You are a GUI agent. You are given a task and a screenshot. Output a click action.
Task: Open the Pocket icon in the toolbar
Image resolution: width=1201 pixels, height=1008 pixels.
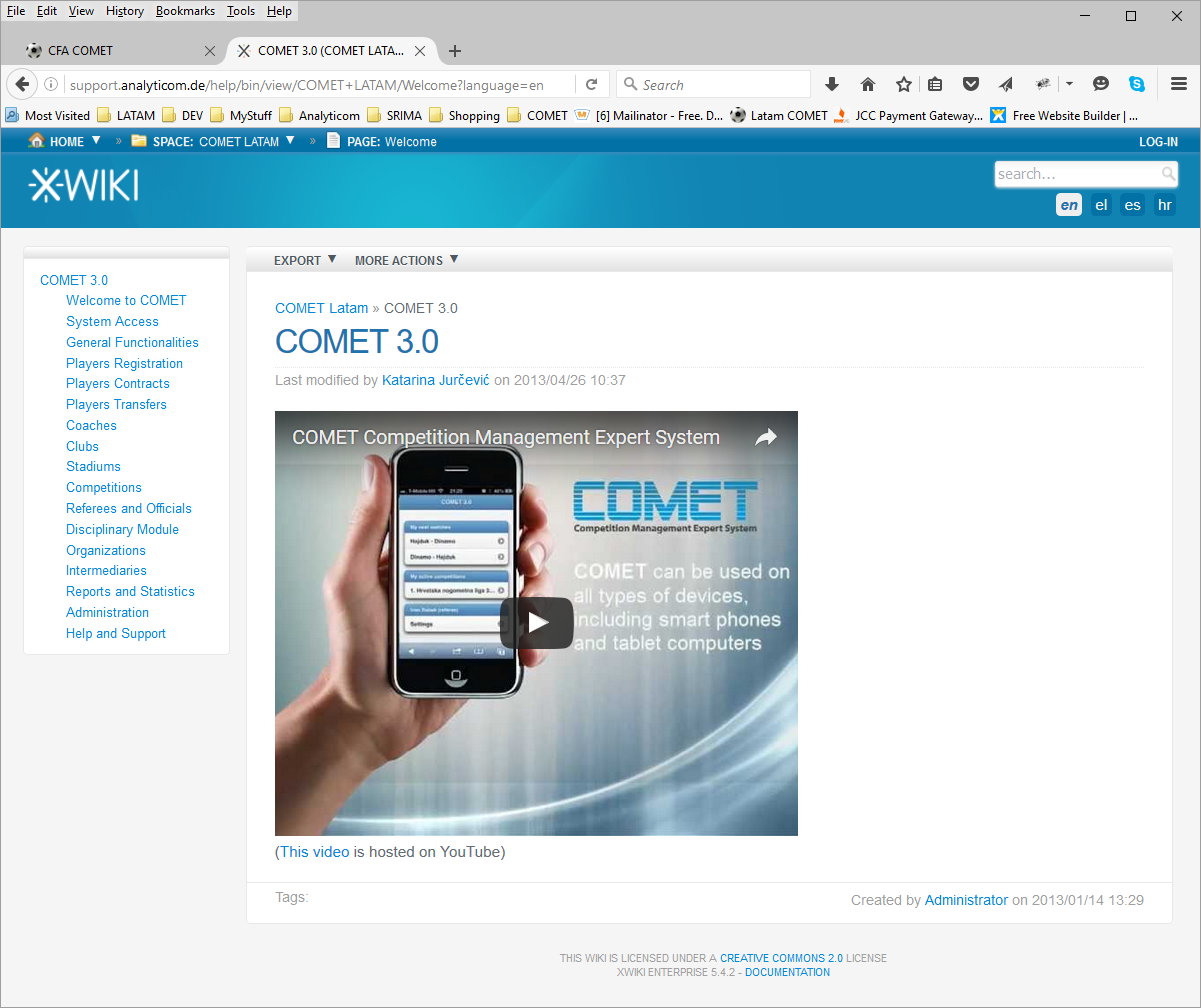click(x=970, y=85)
